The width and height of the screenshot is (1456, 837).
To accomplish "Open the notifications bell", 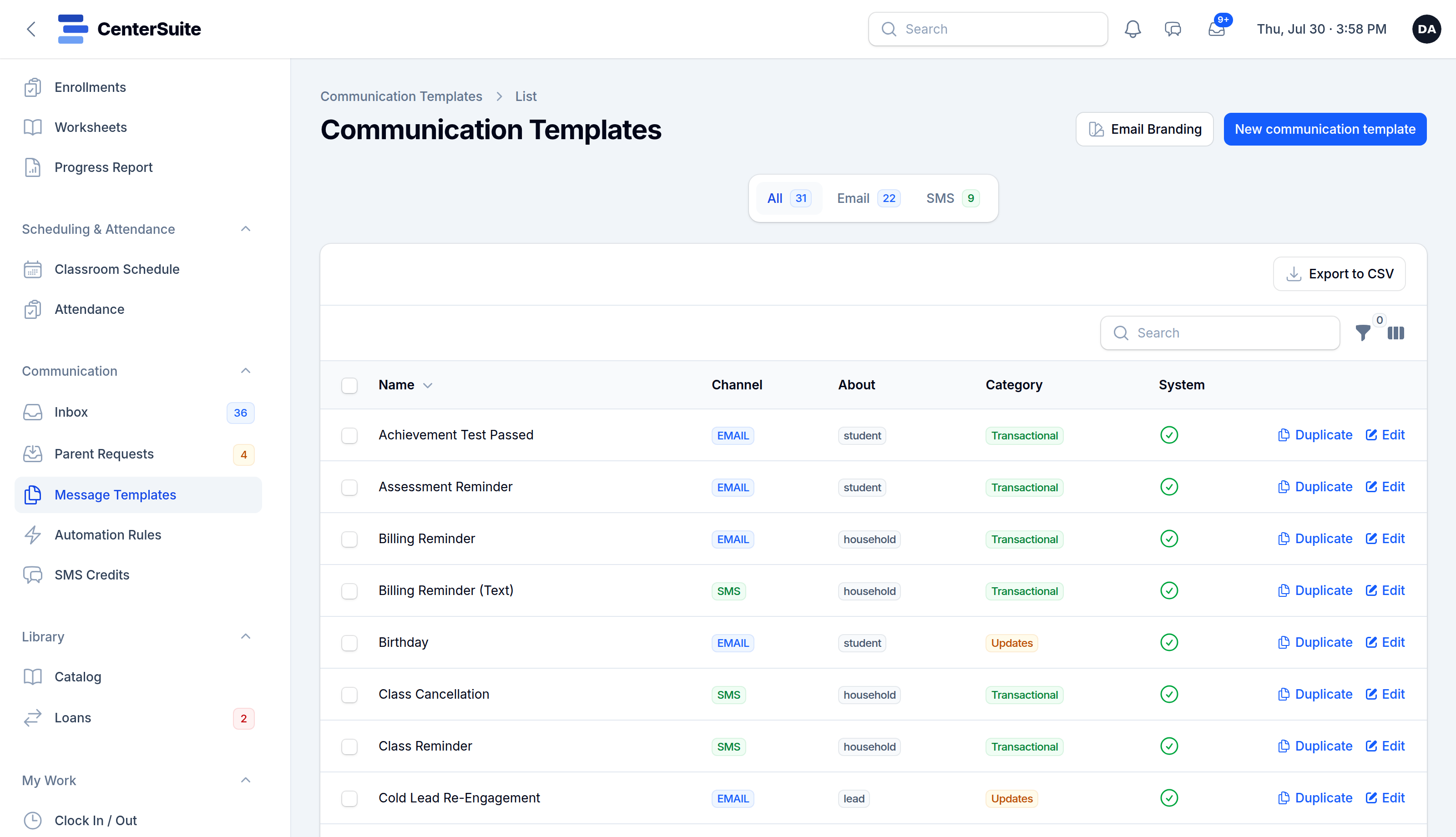I will [1132, 29].
